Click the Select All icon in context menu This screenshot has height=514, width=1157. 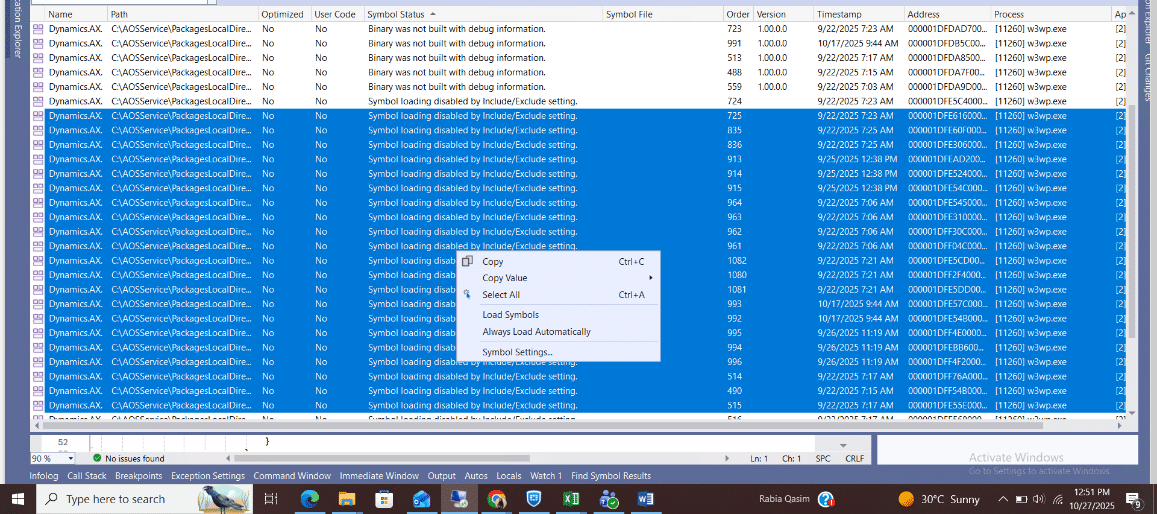[467, 295]
